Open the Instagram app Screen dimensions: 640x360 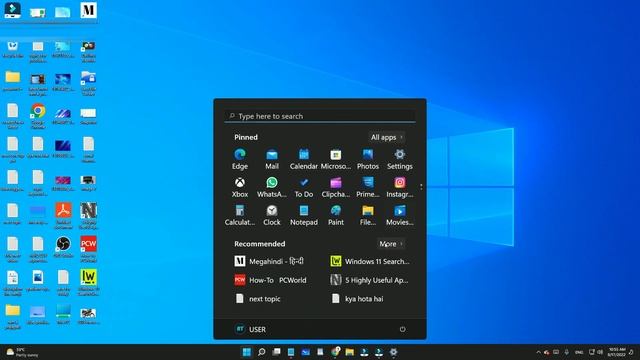click(x=400, y=187)
